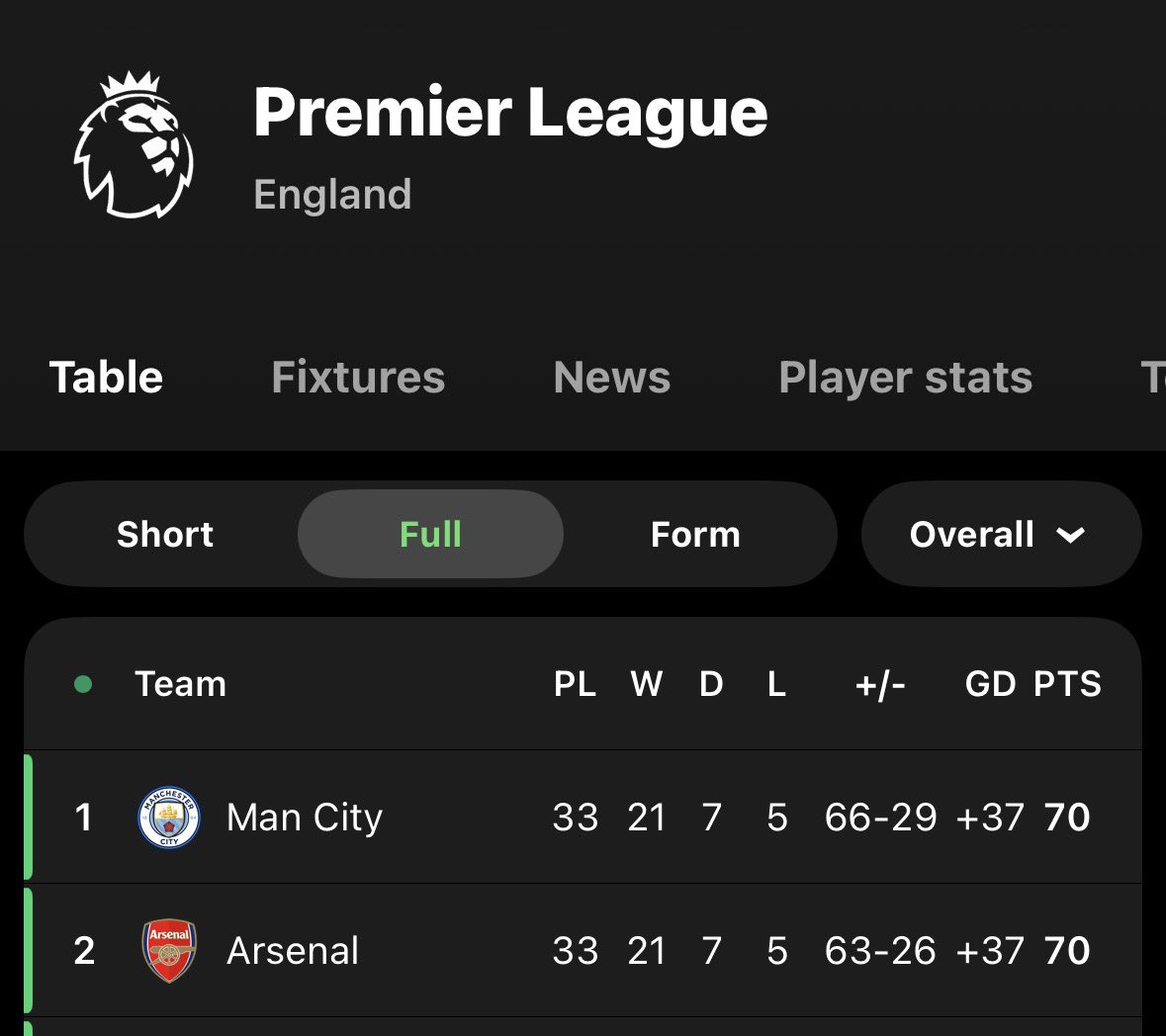Open the Overall filter dropdown

coord(1001,535)
